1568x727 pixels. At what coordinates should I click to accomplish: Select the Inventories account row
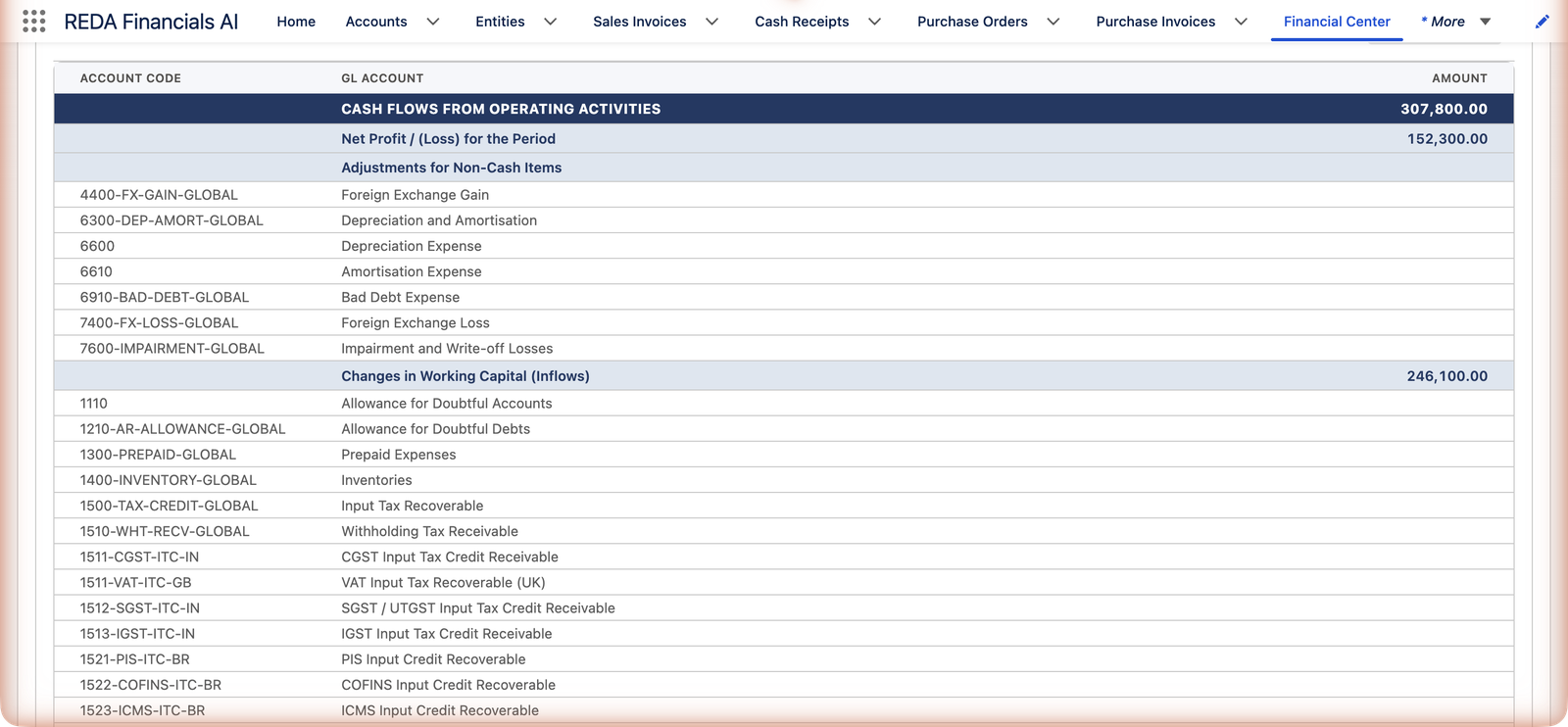tap(784, 480)
